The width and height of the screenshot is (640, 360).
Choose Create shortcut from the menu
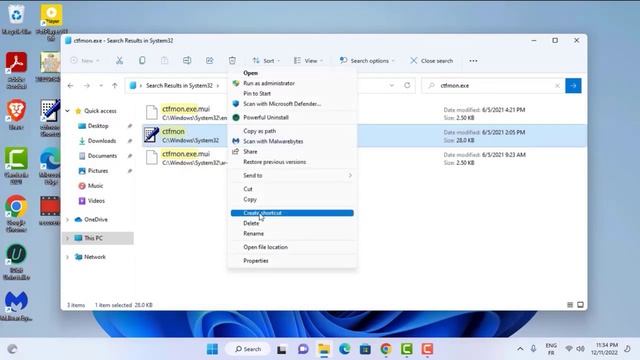292,213
